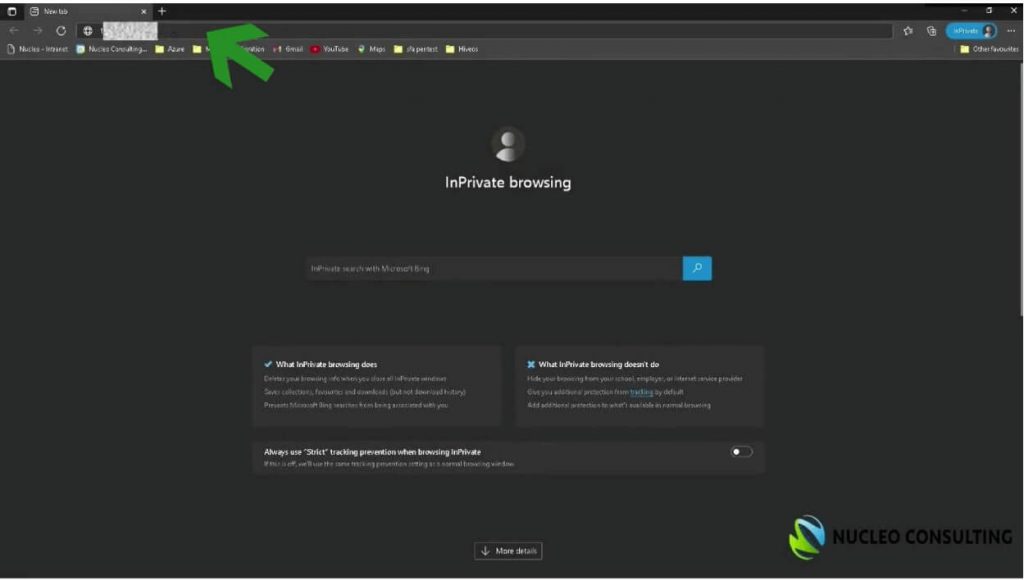Screen dimensions: 1024x580
Task: Go back with the back arrow
Action: click(14, 31)
